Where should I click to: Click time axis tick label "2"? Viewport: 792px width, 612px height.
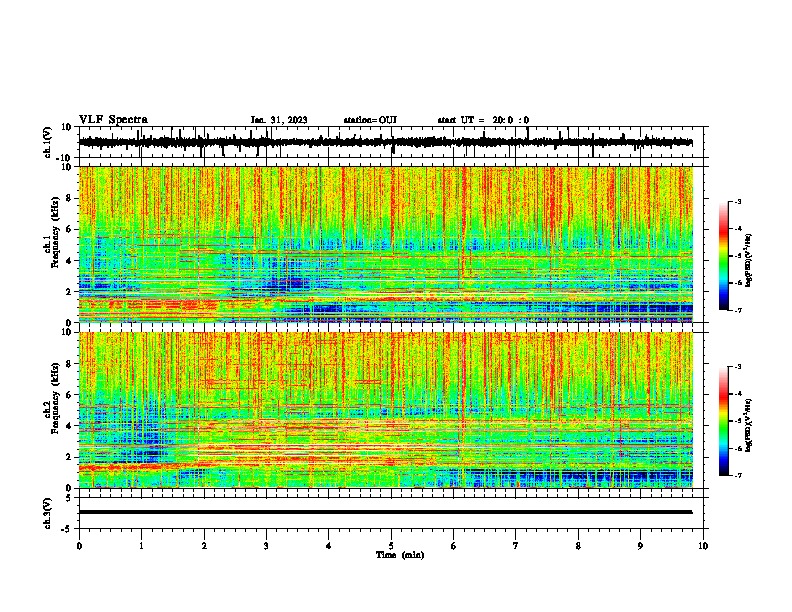pos(204,546)
